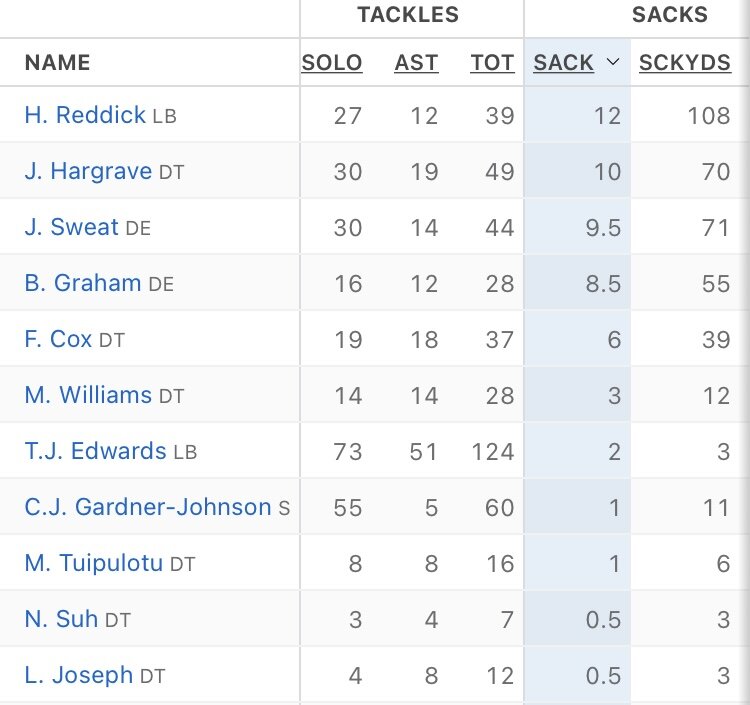The height and width of the screenshot is (705, 750).
Task: Click the SACKS group header
Action: coord(669,15)
